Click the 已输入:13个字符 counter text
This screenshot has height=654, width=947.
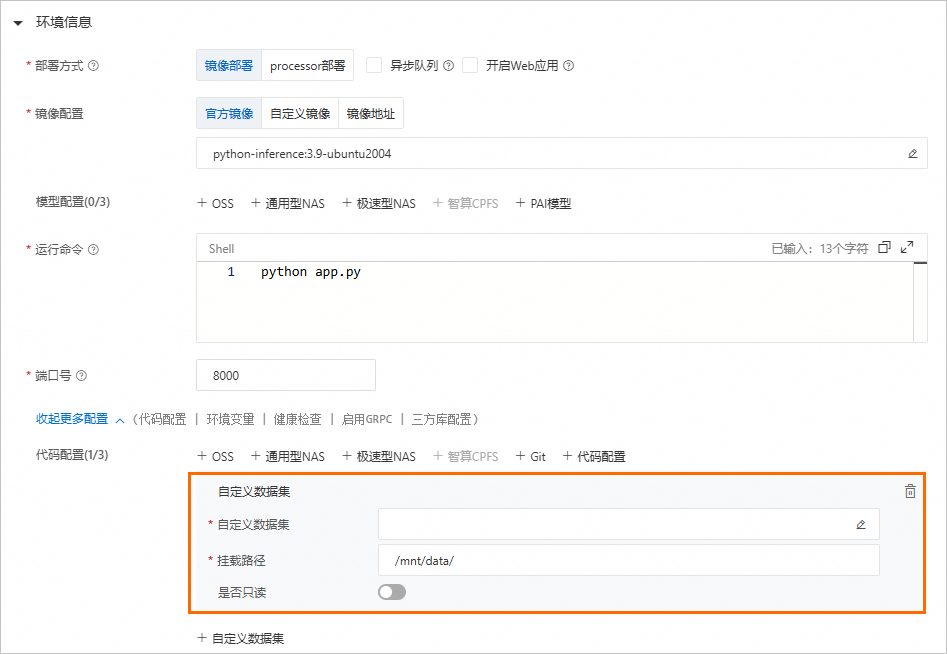point(820,249)
